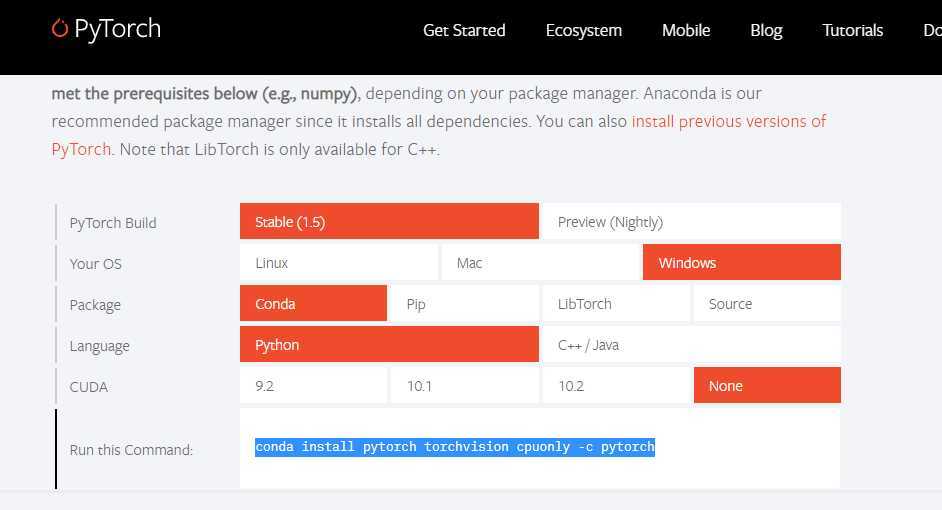This screenshot has height=510, width=942.
Task: Click the PyTorch flame logo icon
Action: pos(59,28)
